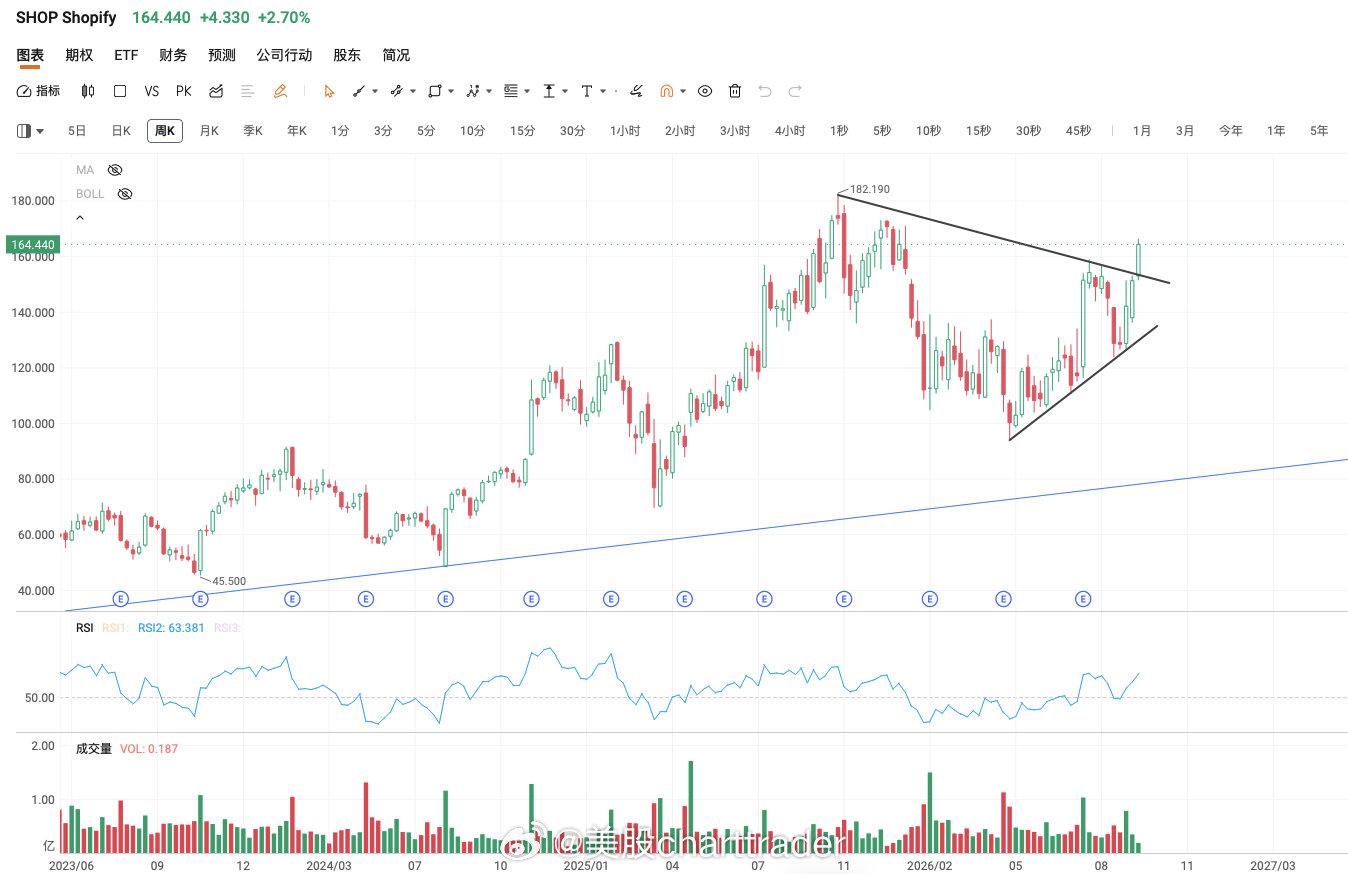This screenshot has width=1348, height=874.
Task: Select the arrow cursor tool
Action: [328, 91]
